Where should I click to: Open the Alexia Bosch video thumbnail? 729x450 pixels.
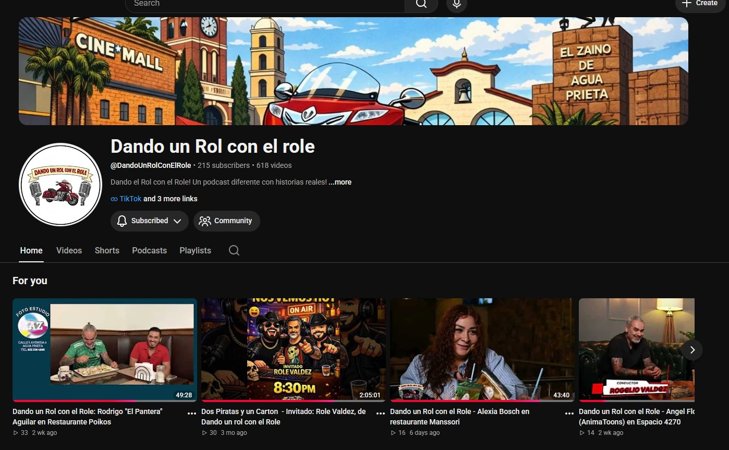482,350
